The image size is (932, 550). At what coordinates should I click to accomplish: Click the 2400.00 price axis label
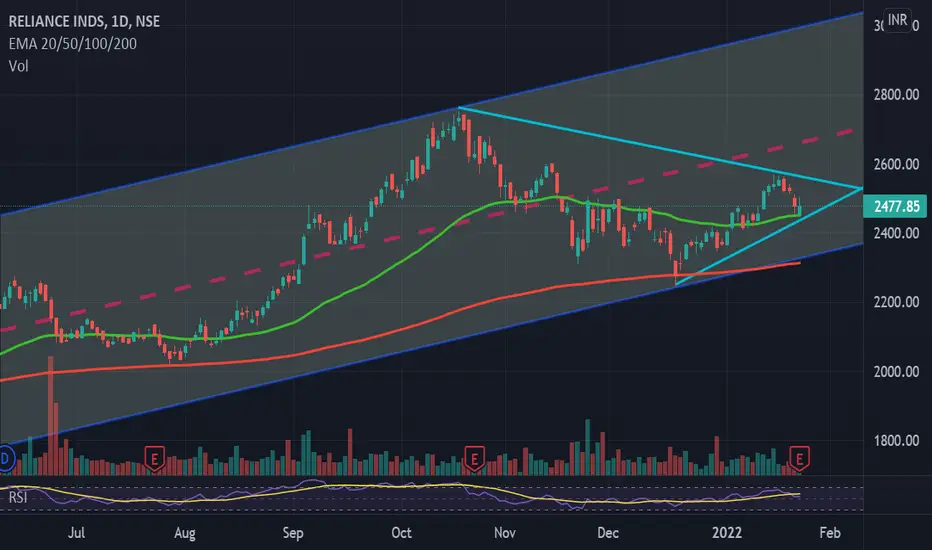[x=896, y=233]
